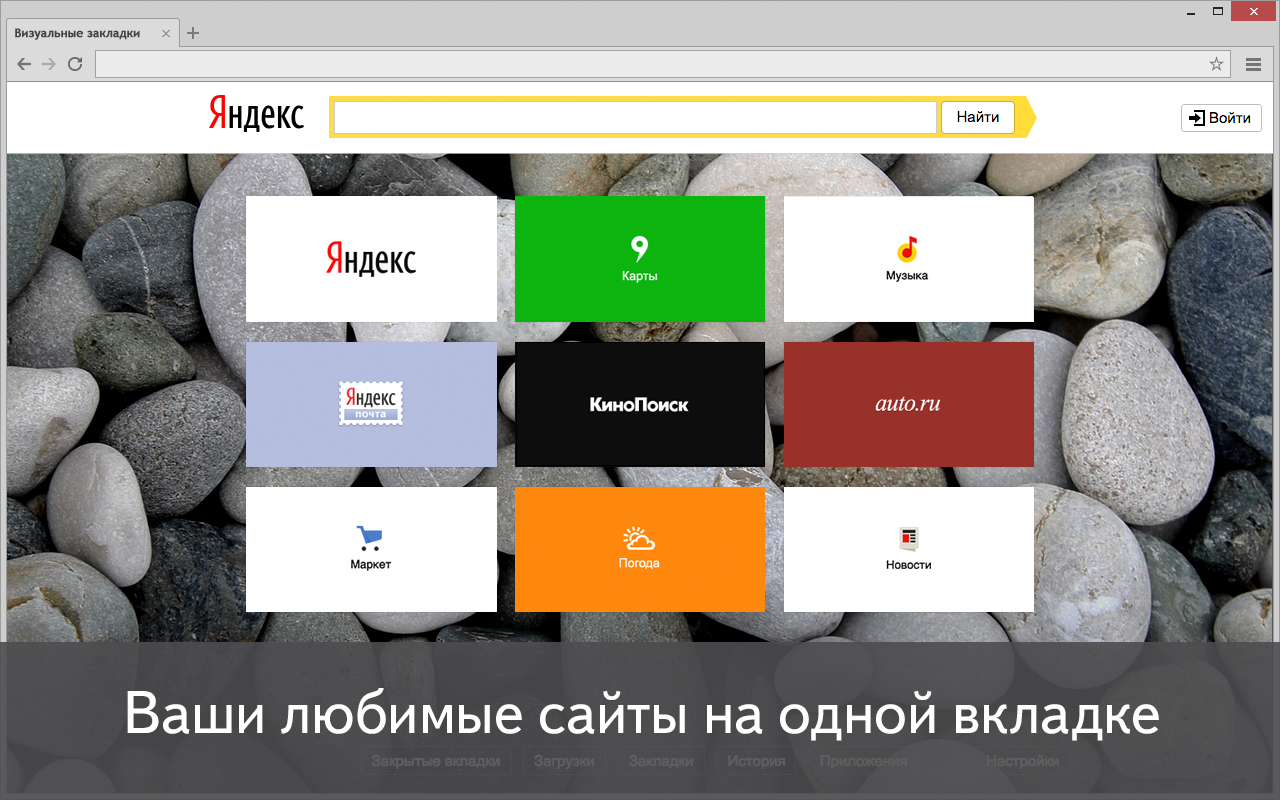Screen dimensions: 1280x800
Task: Click the Яндекс logo in header
Action: point(256,113)
